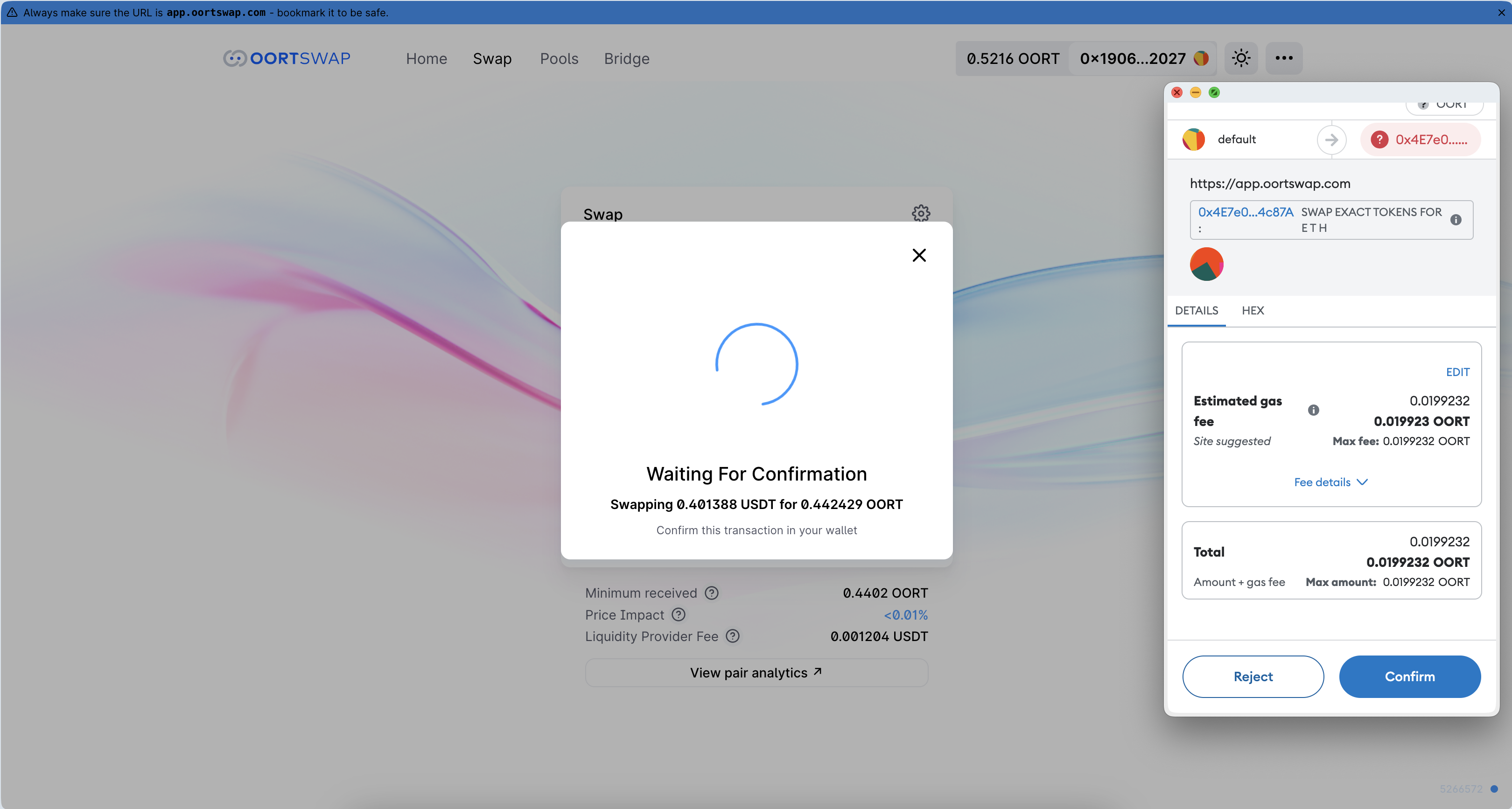This screenshot has height=809, width=1512.
Task: Click the swap settings gear icon
Action: pyautogui.click(x=920, y=213)
